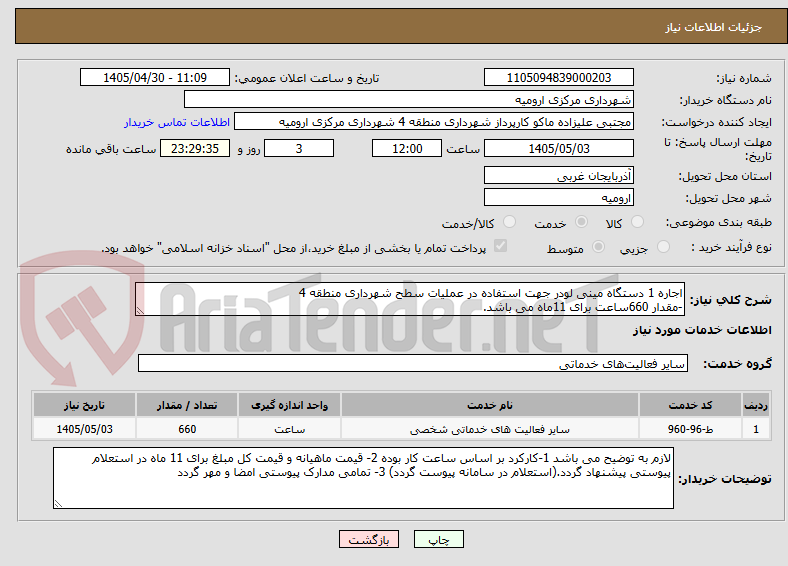Click the شرح کلی نیاز description textarea

click(x=410, y=299)
